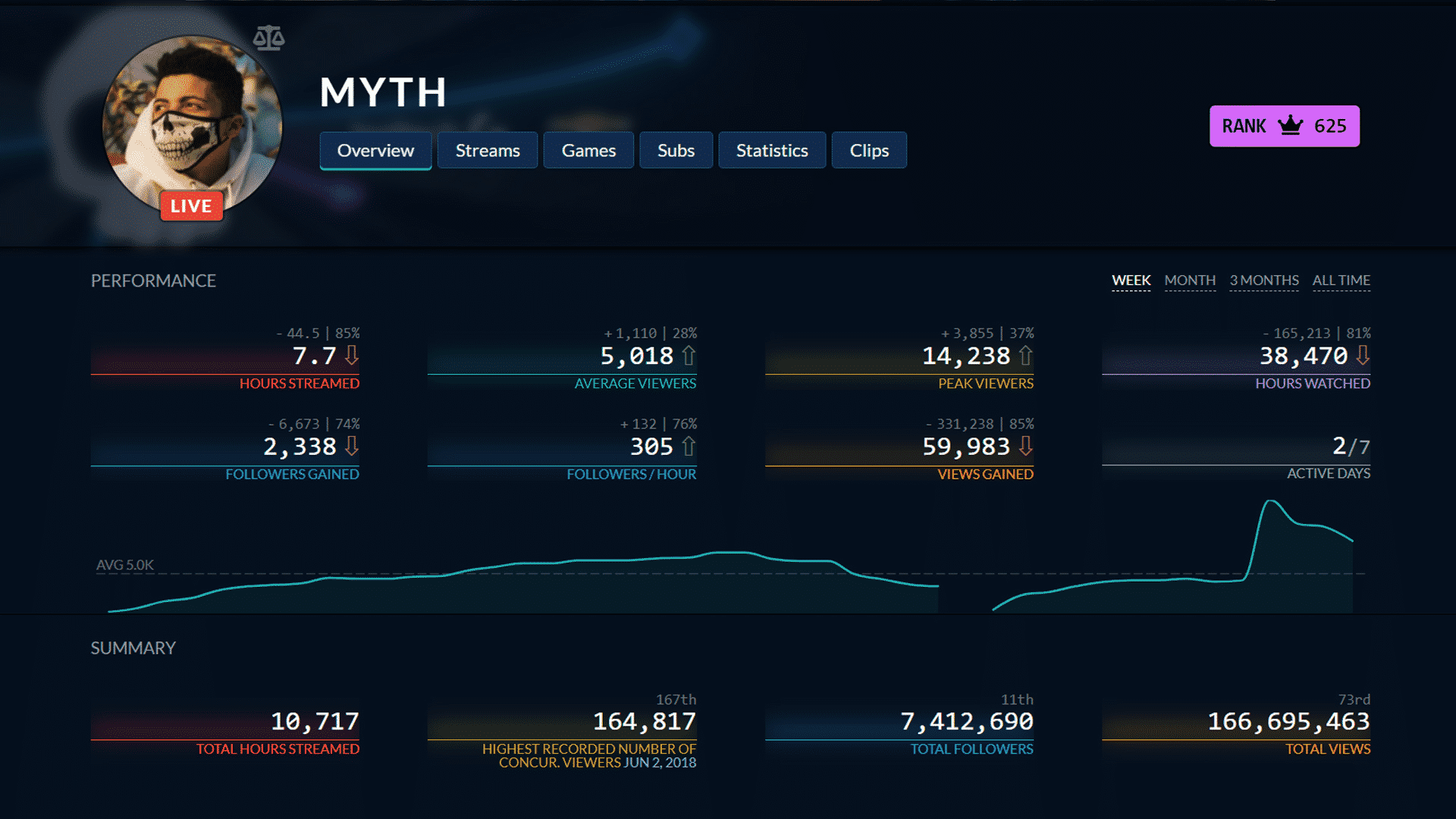Click the "- 6,673 | 74%" change text

pos(314,424)
